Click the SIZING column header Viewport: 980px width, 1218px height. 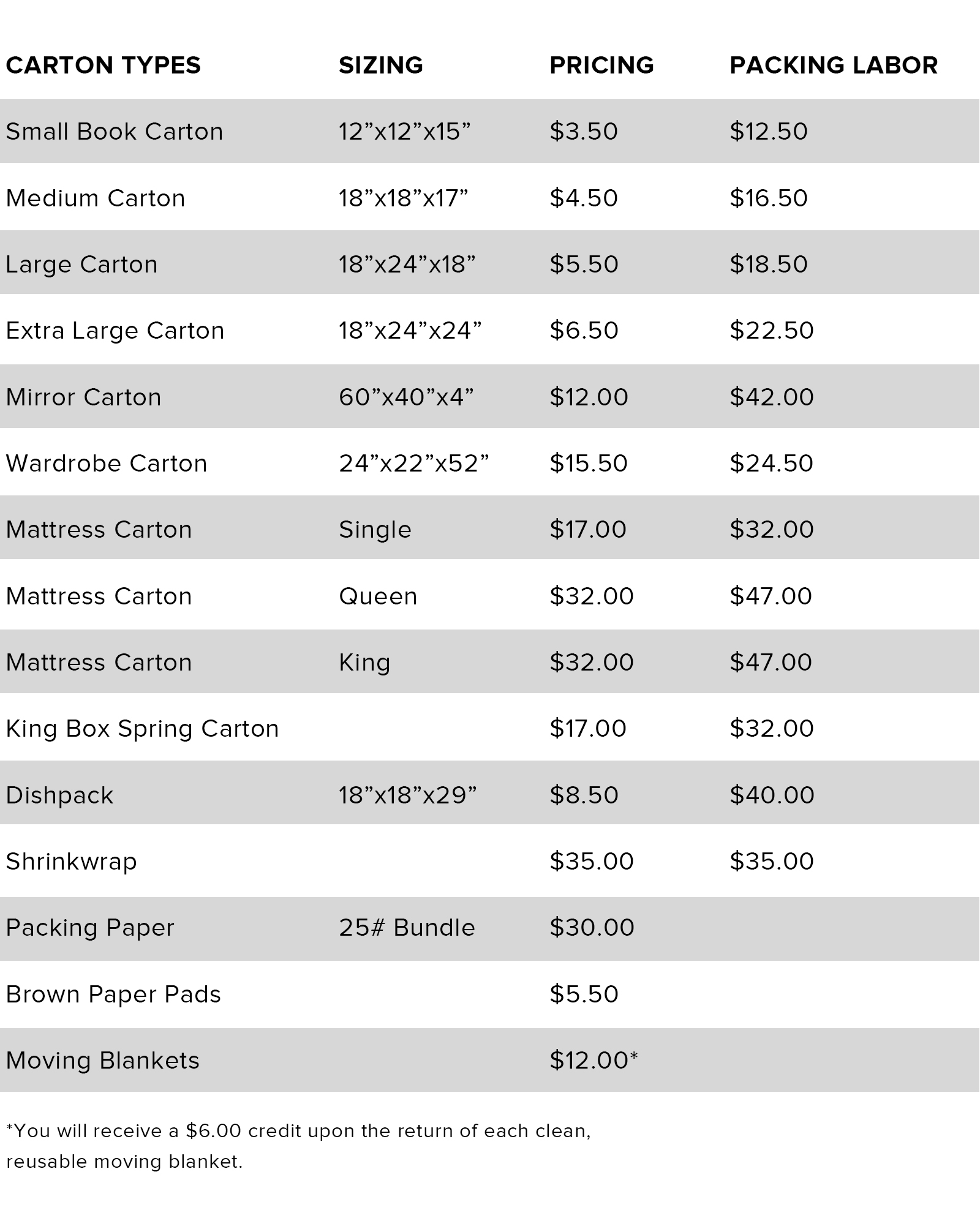click(x=381, y=66)
